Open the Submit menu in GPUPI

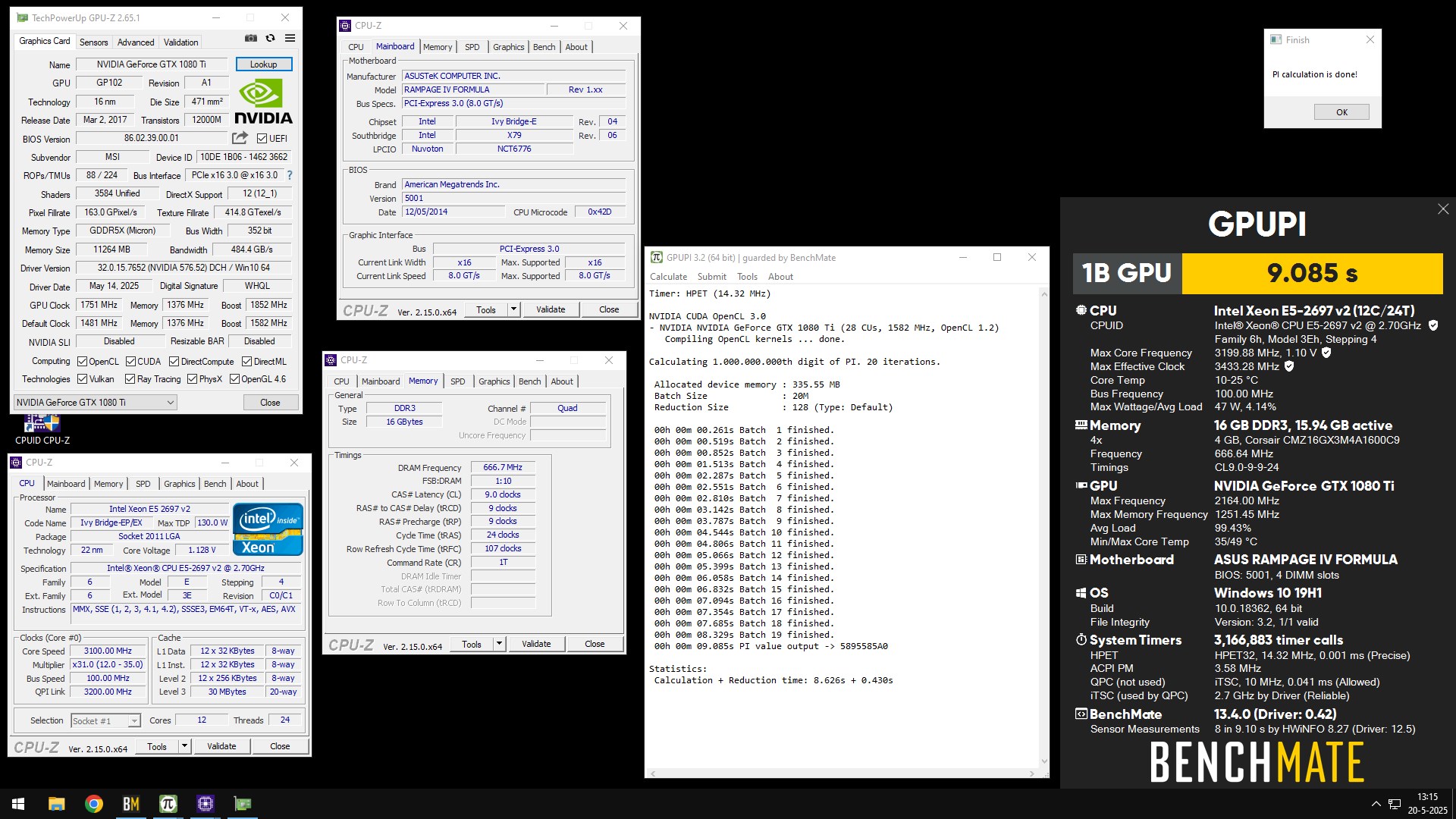point(711,277)
